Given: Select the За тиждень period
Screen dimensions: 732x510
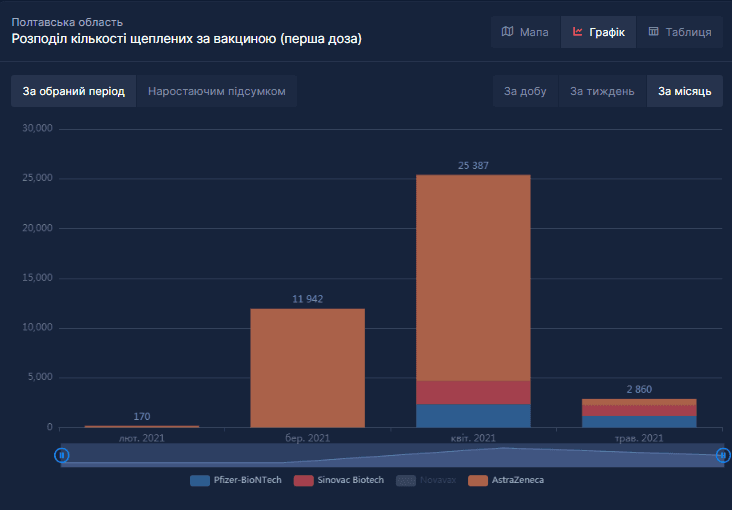Looking at the screenshot, I should pyautogui.click(x=602, y=91).
